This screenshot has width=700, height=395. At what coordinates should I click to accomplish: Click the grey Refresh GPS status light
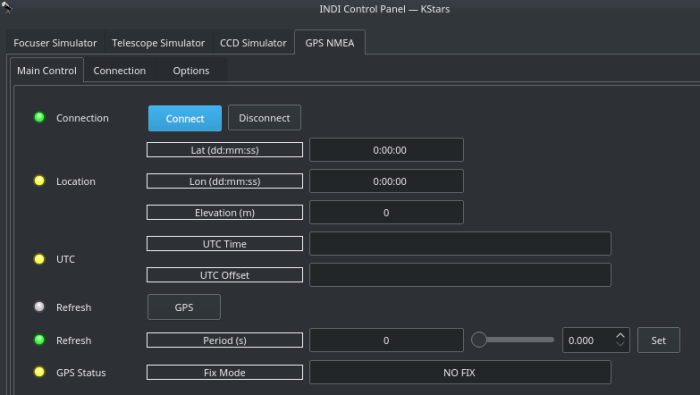pyautogui.click(x=39, y=307)
